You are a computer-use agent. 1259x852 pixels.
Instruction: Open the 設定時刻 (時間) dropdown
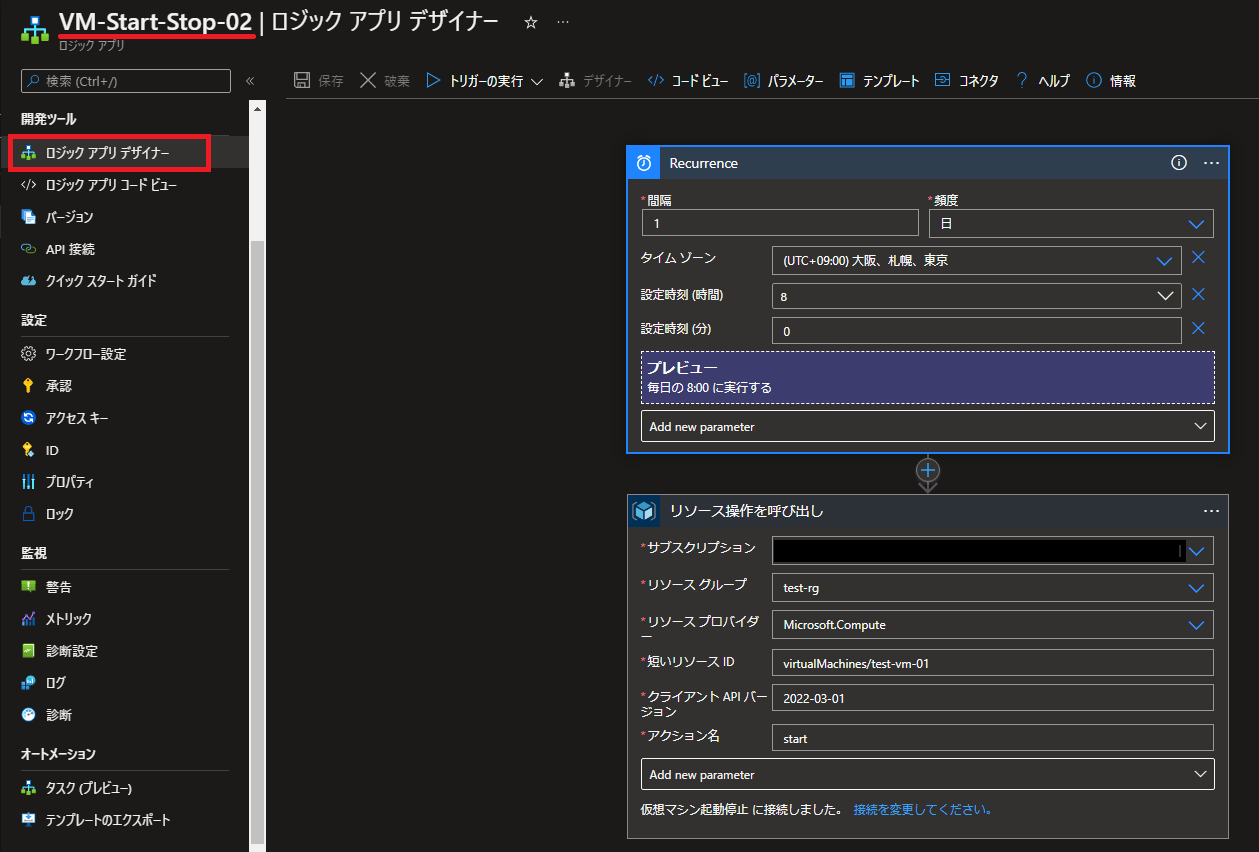pyautogui.click(x=976, y=296)
